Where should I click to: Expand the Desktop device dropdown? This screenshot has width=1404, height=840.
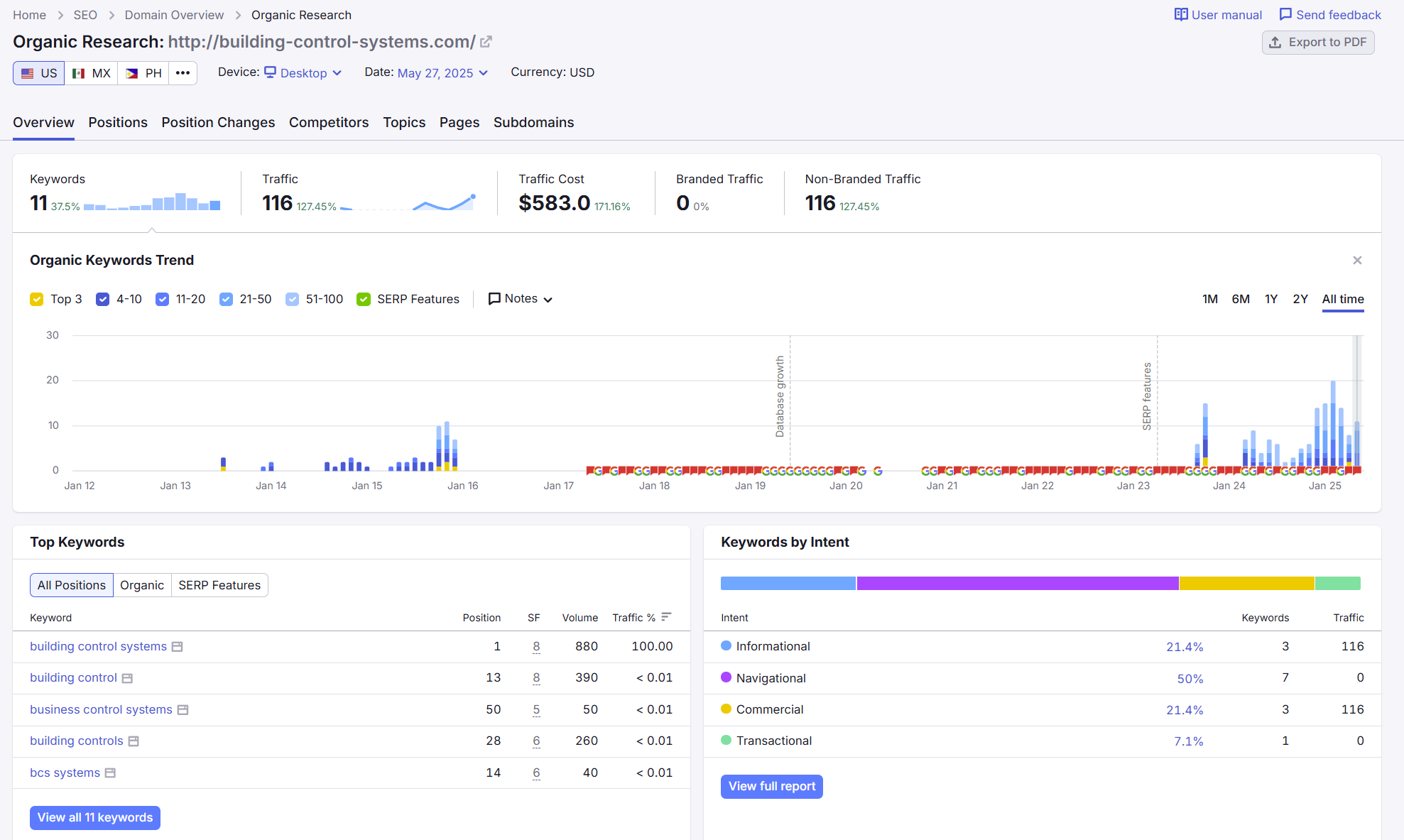click(304, 73)
